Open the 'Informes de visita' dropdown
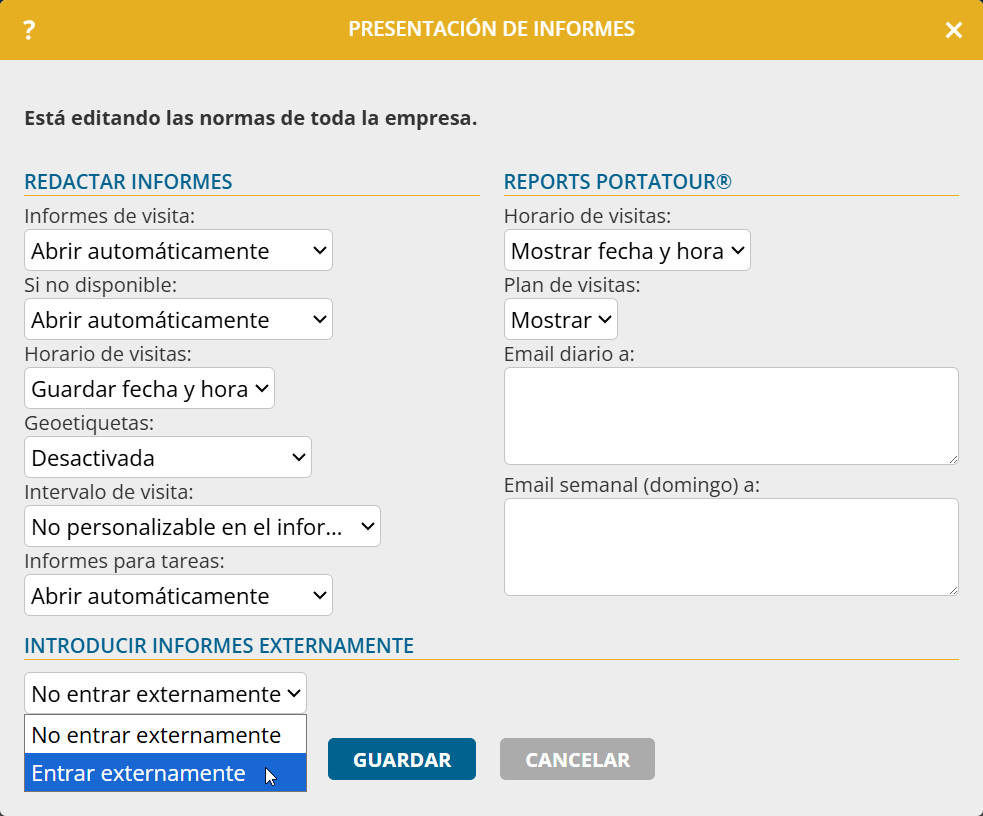The height and width of the screenshot is (816, 983). (x=178, y=250)
